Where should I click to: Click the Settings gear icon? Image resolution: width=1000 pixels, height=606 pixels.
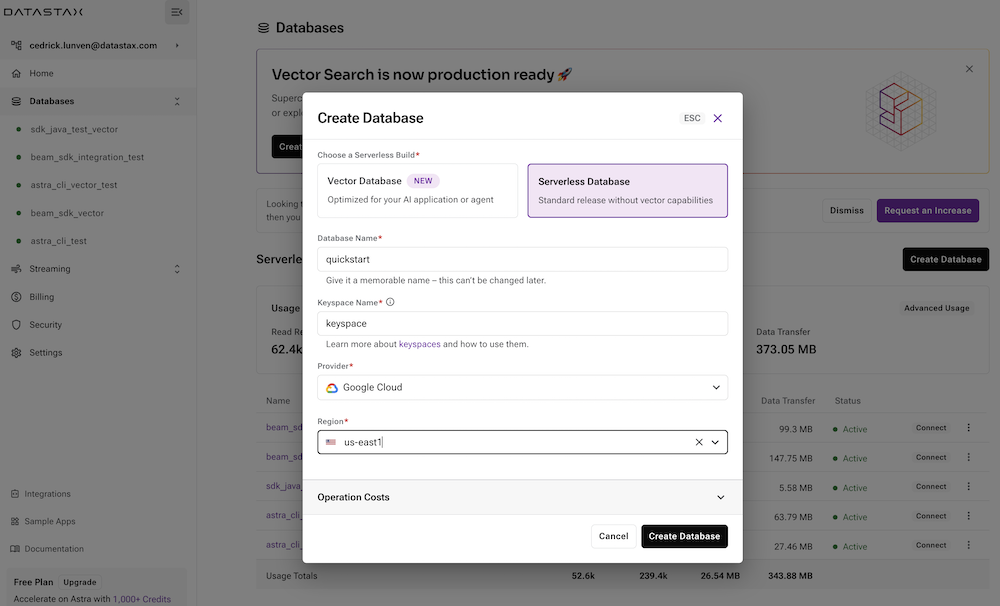coord(16,353)
